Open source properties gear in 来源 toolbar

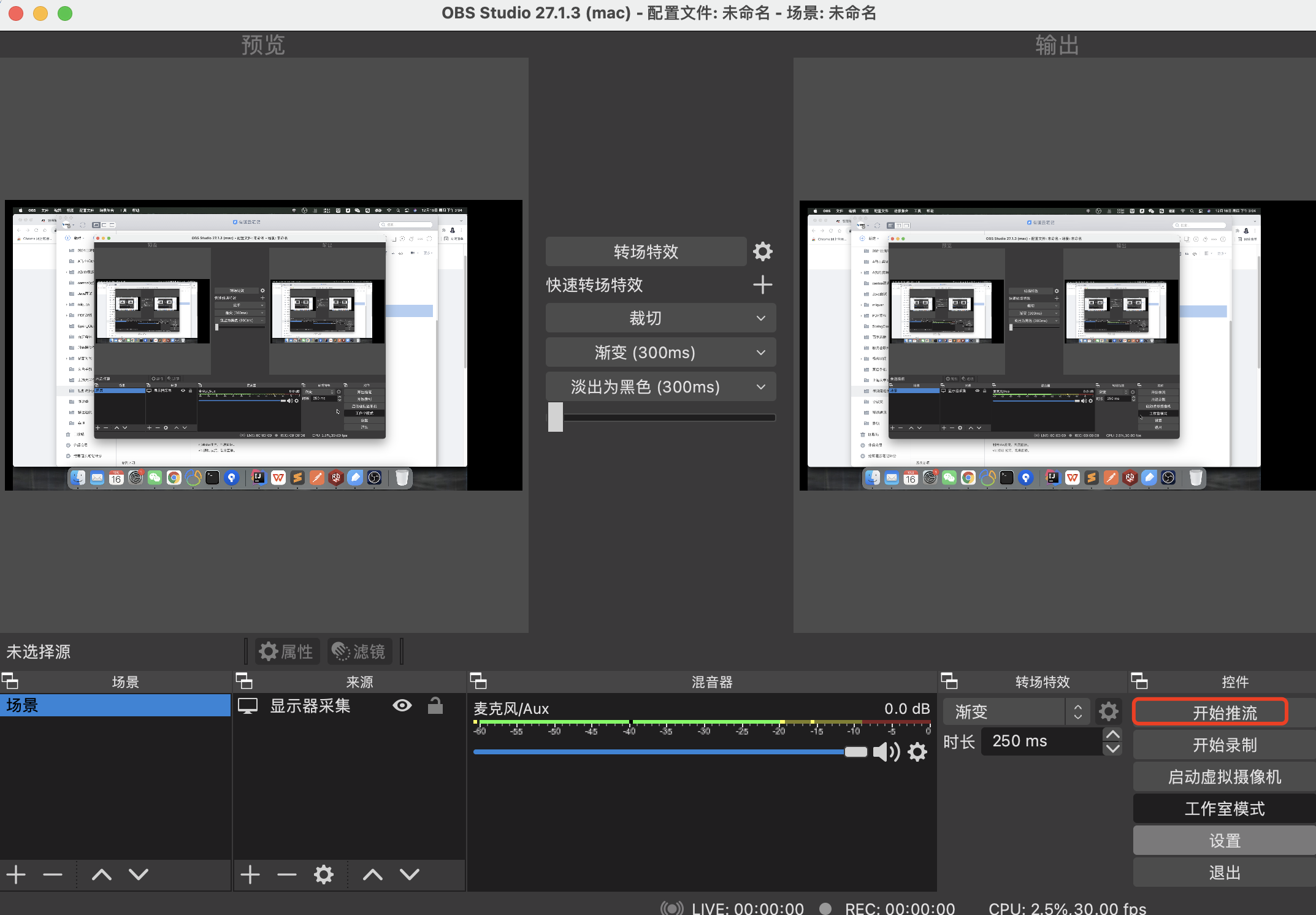[324, 875]
